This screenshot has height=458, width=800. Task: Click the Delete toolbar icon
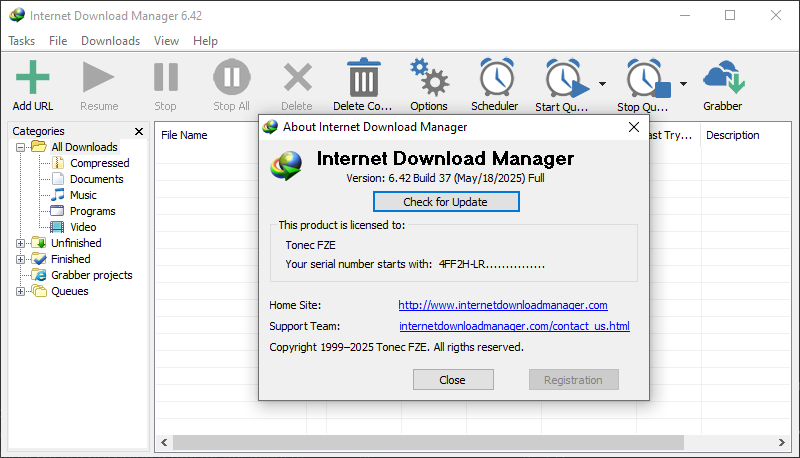pyautogui.click(x=297, y=77)
